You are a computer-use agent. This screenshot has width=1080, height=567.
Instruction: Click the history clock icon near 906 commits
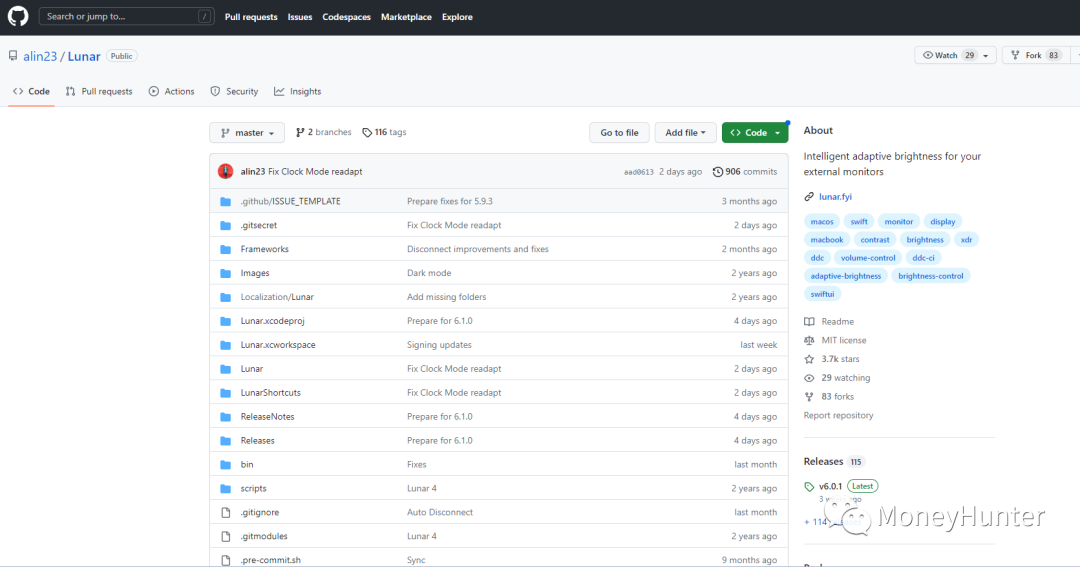tap(718, 172)
